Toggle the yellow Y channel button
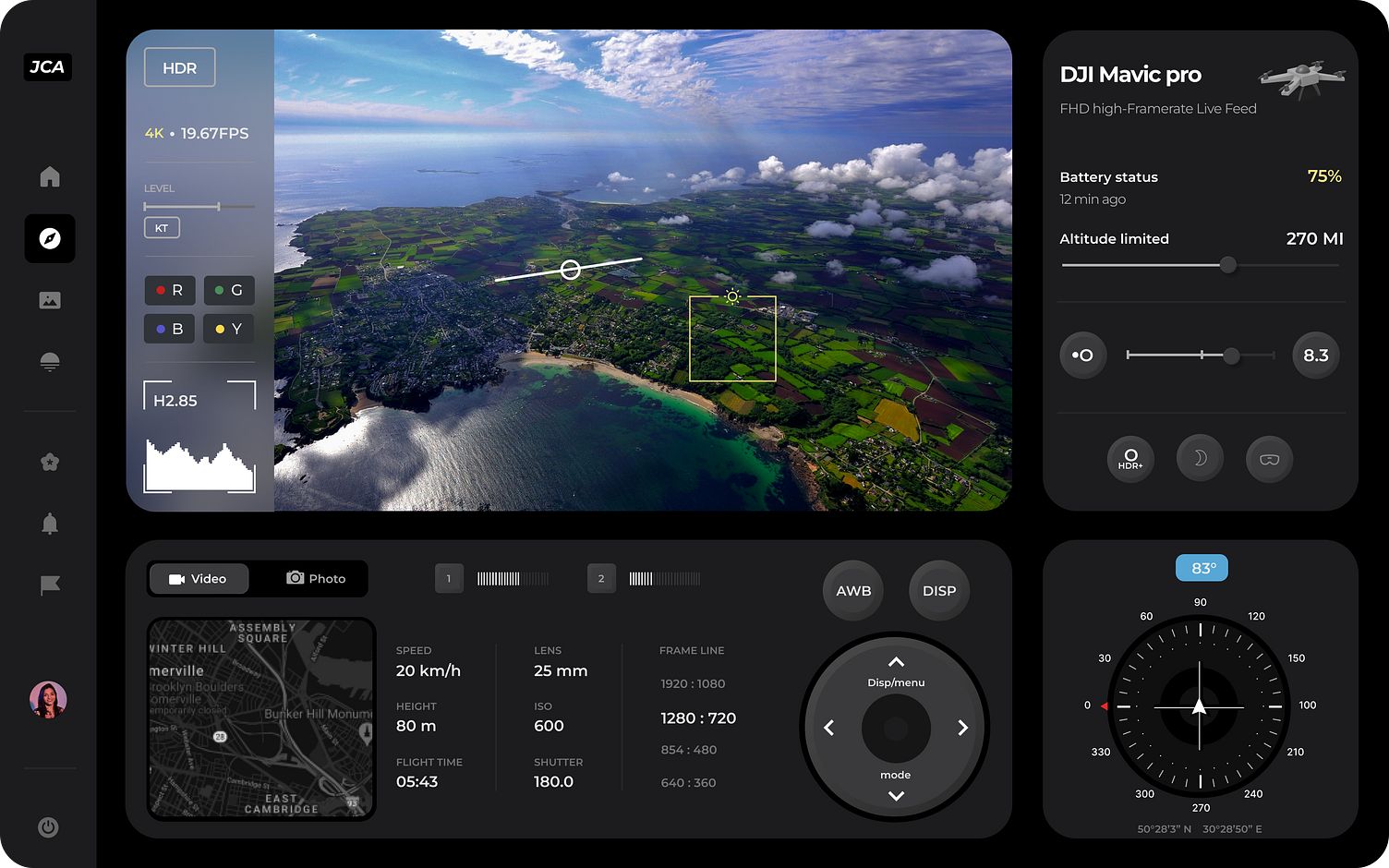 coord(228,328)
